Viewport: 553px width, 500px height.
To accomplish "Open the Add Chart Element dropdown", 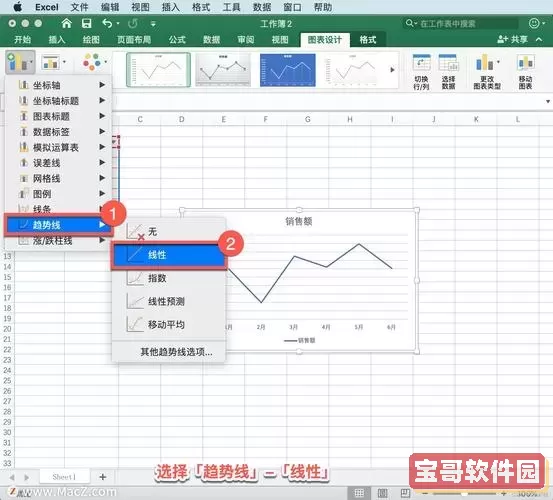I will [20, 62].
